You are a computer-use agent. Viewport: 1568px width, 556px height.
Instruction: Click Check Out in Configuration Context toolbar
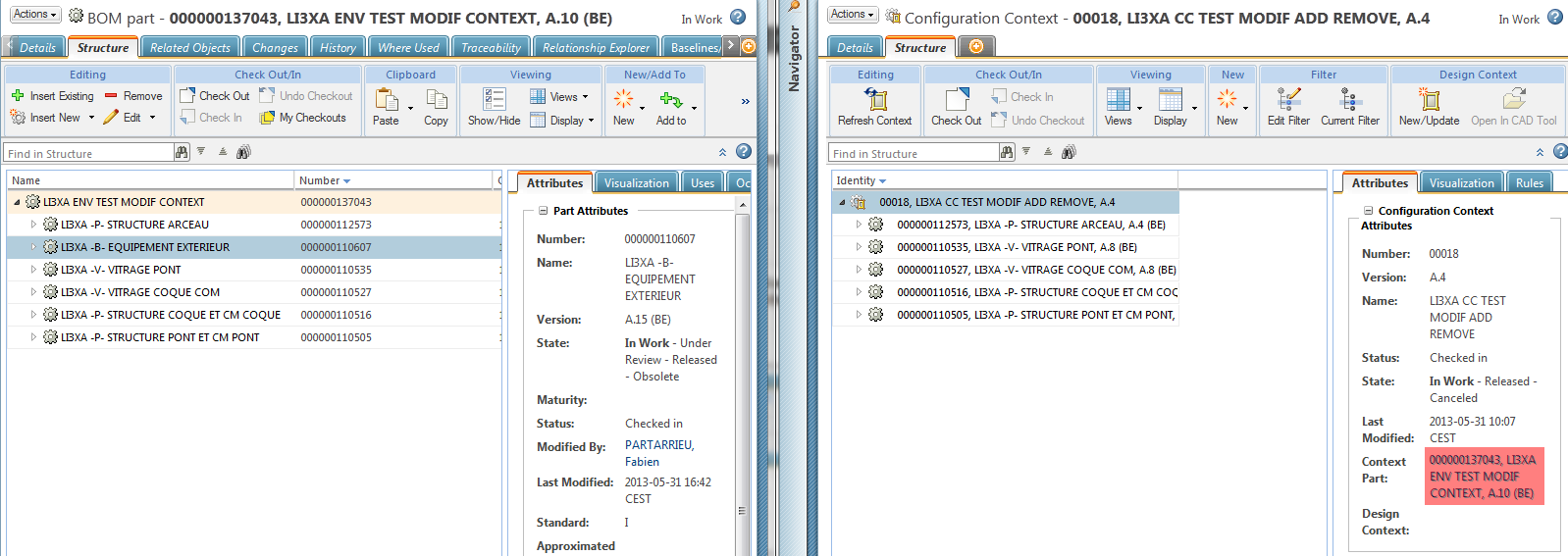[956, 107]
